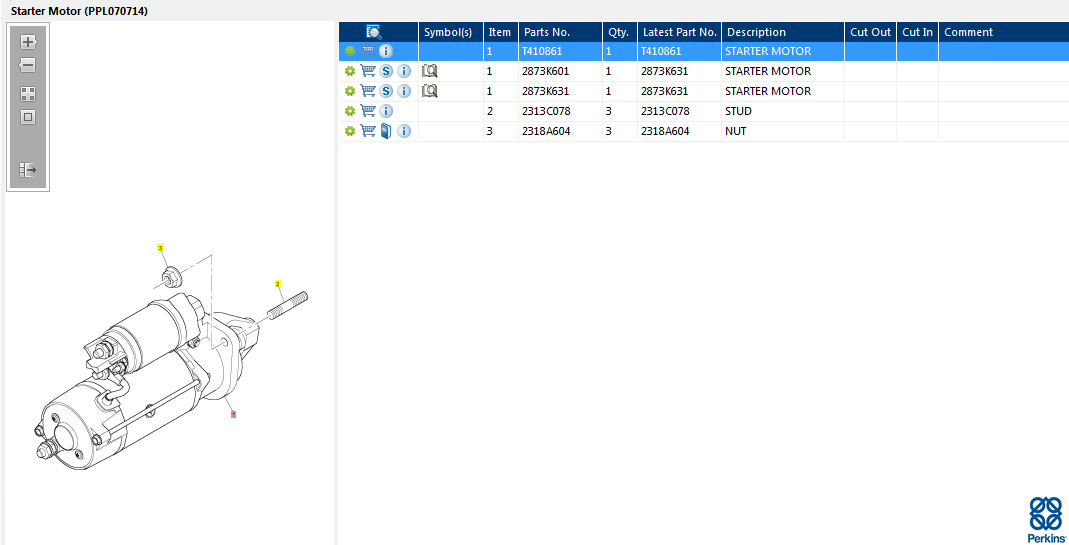Viewport: 1069px width, 545px height.
Task: Add NUT 2318A604 to cart
Action: pyautogui.click(x=368, y=131)
